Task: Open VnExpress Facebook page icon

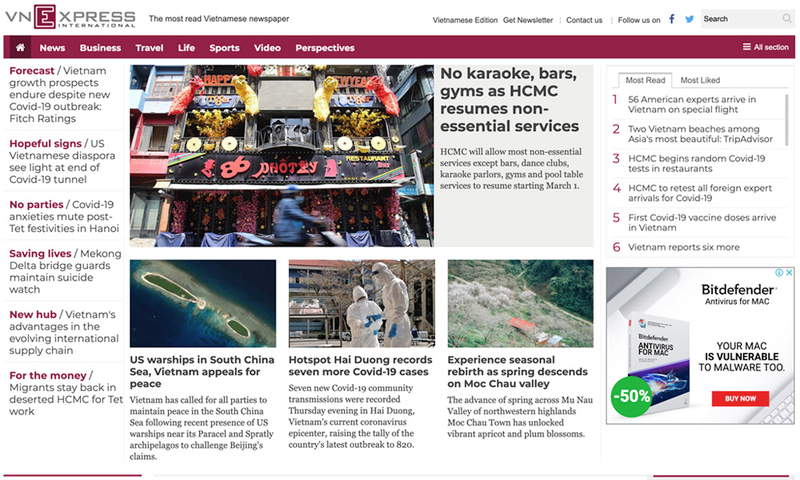Action: click(671, 19)
